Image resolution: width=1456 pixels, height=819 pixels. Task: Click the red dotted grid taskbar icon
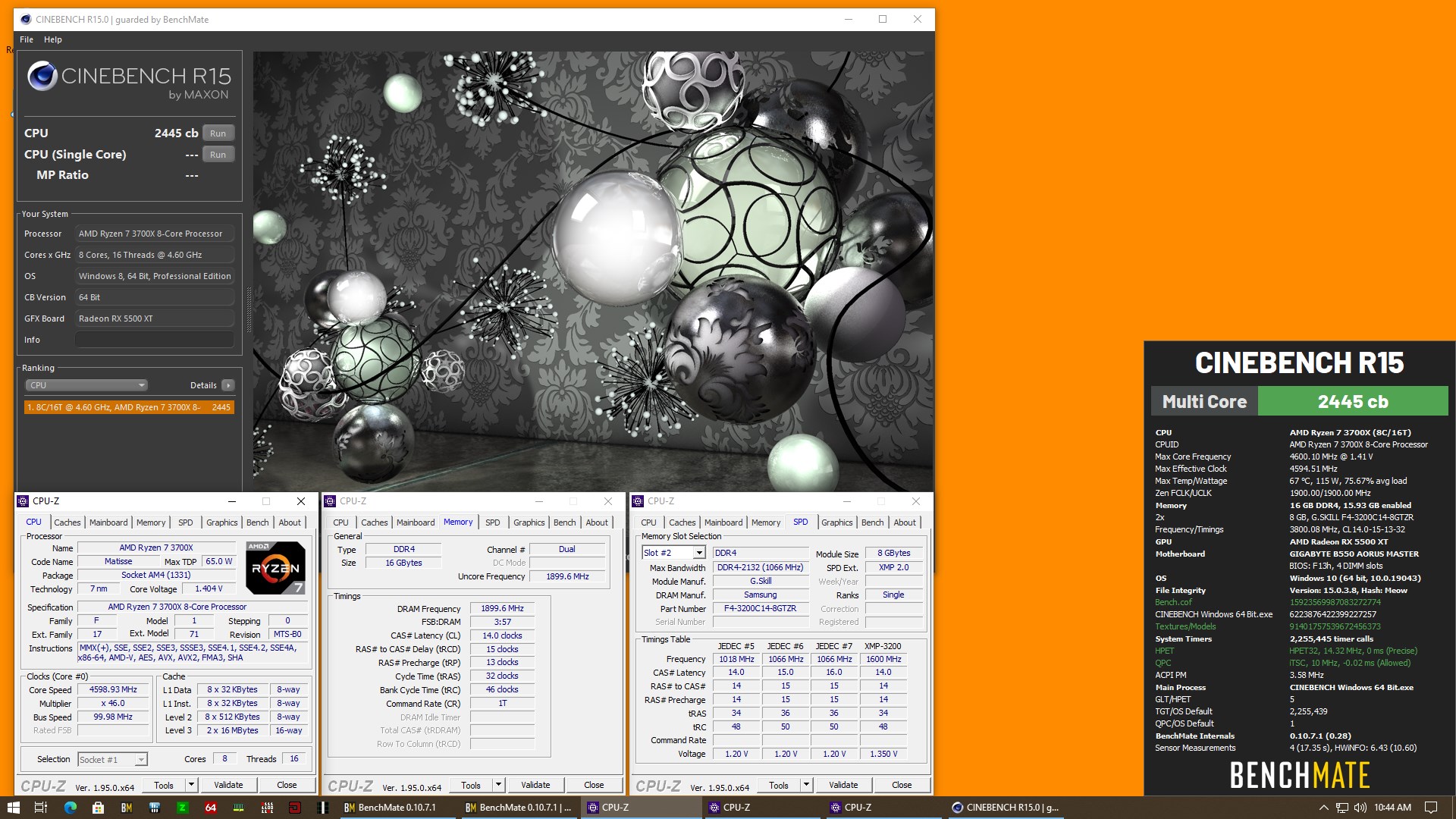(x=267, y=808)
